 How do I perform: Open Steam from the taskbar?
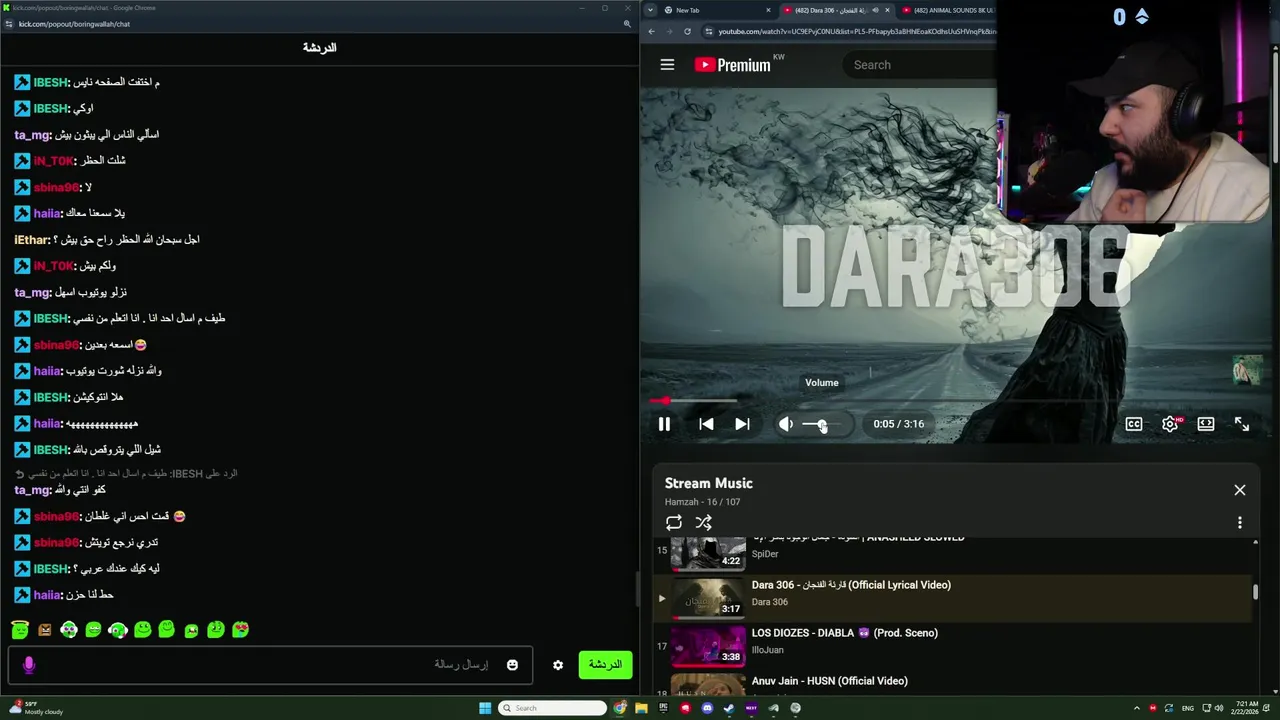(x=729, y=708)
